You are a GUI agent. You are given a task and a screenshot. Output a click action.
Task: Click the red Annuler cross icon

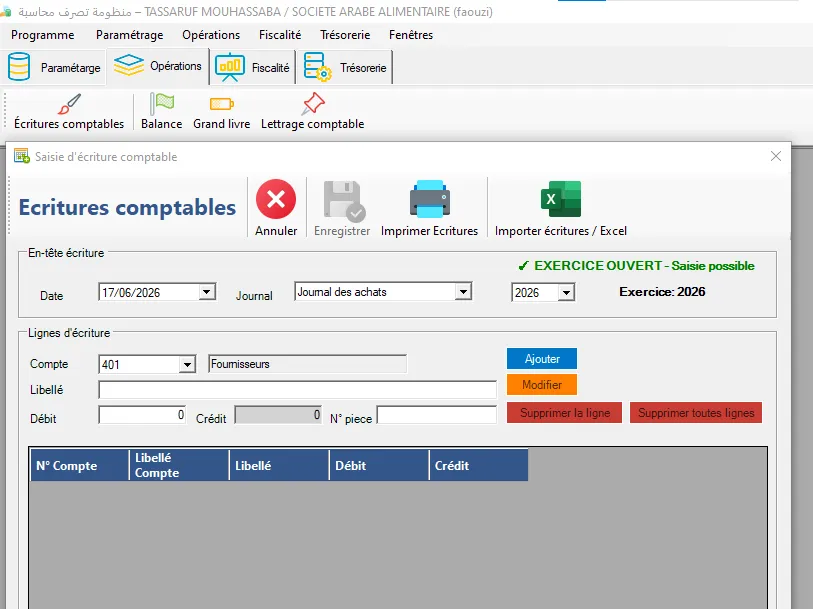click(276, 199)
